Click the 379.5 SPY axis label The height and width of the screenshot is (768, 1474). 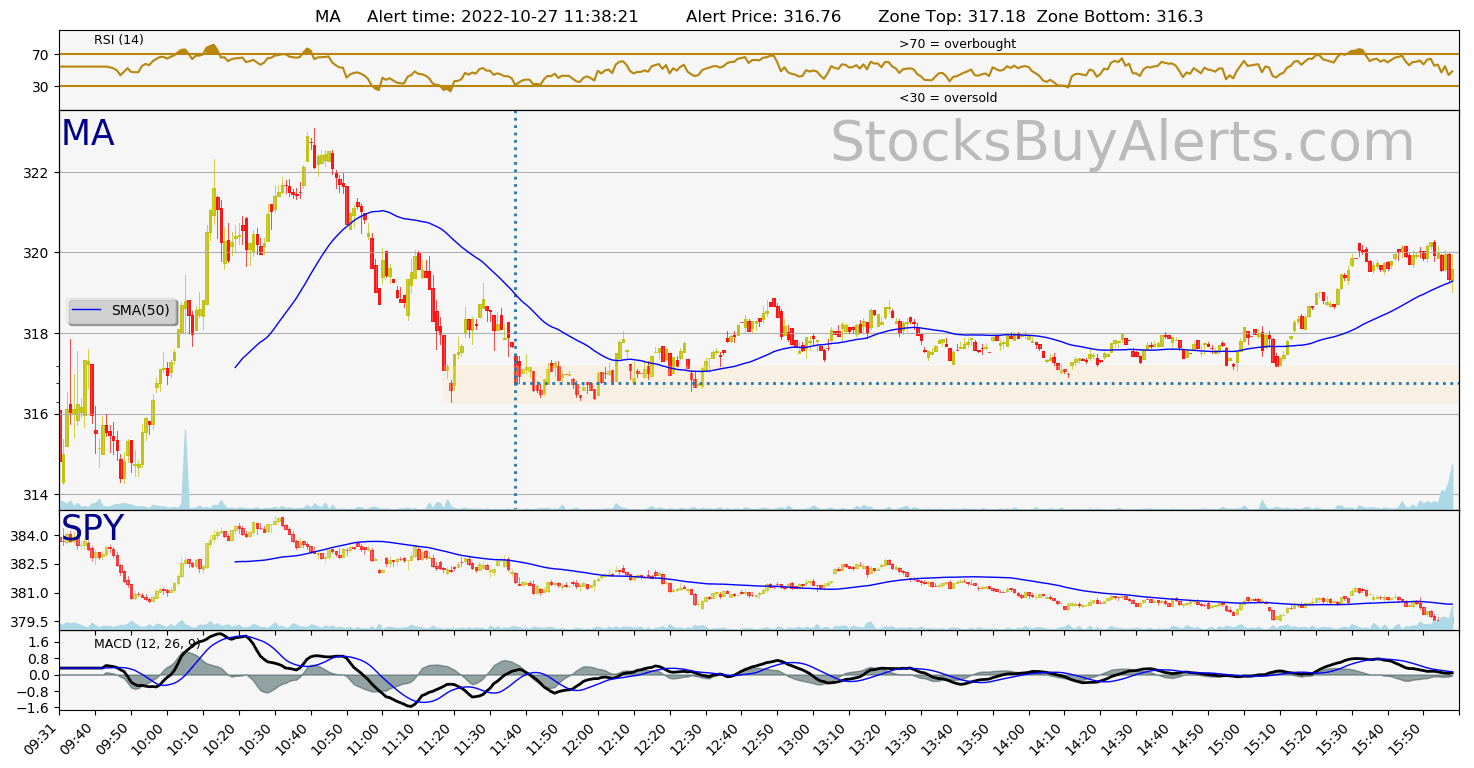(x=29, y=622)
